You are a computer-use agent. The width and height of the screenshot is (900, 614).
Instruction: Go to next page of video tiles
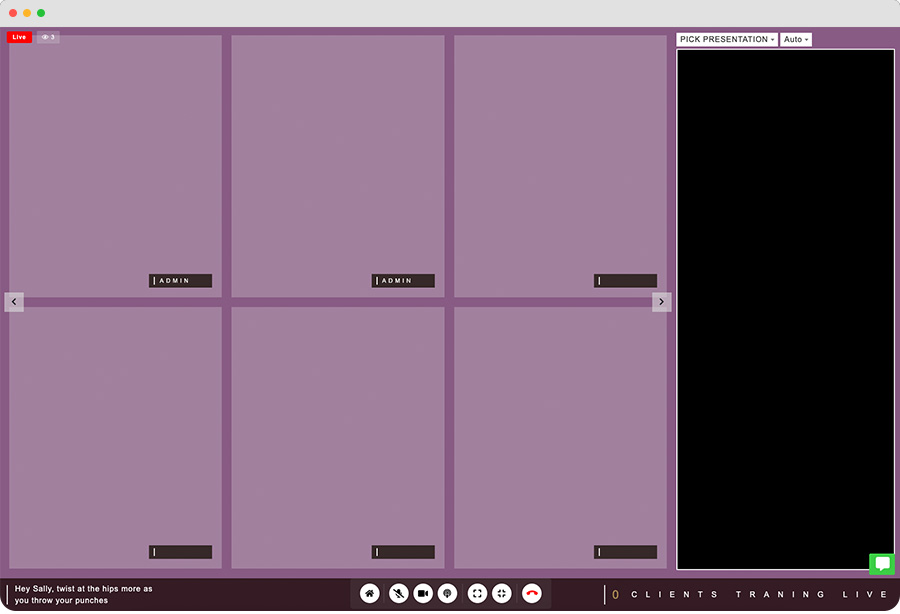(661, 301)
